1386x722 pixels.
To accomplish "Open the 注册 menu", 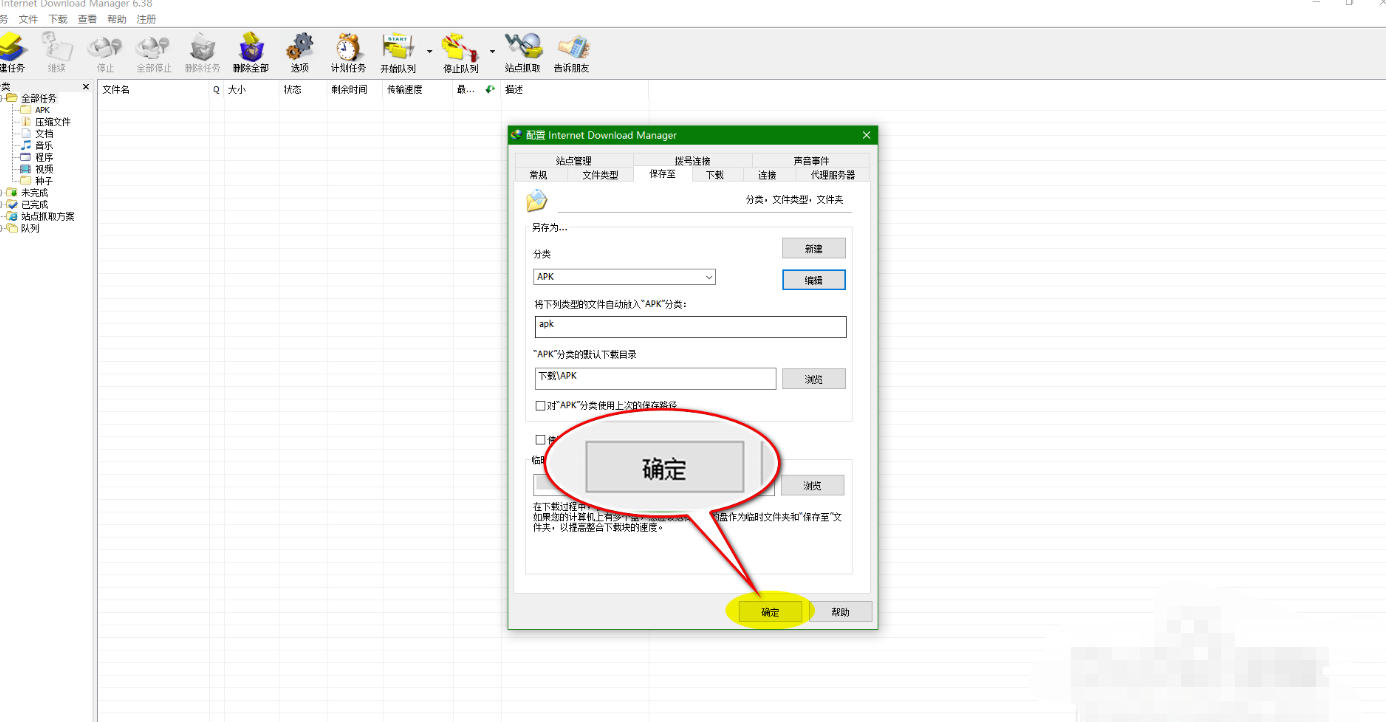I will click(146, 19).
